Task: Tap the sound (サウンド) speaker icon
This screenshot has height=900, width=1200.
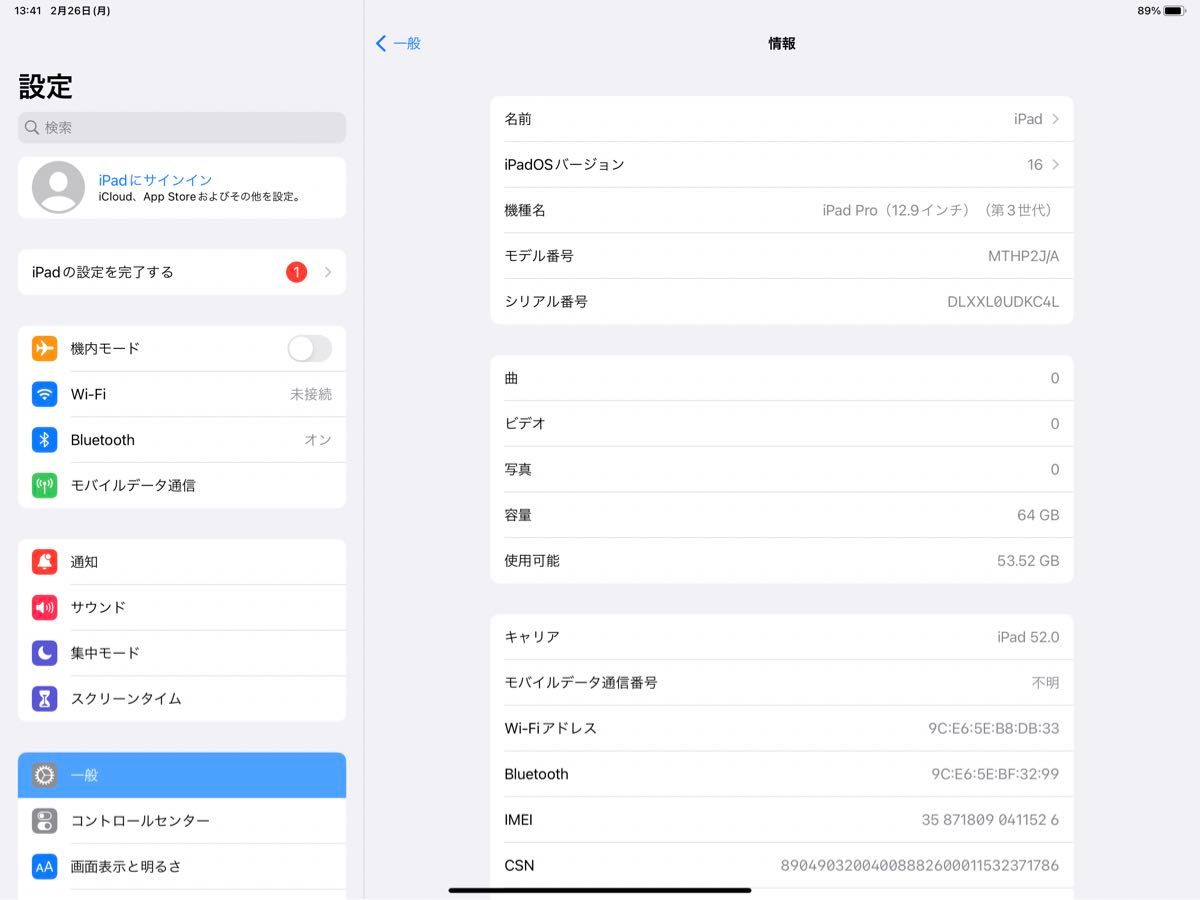Action: coord(45,607)
